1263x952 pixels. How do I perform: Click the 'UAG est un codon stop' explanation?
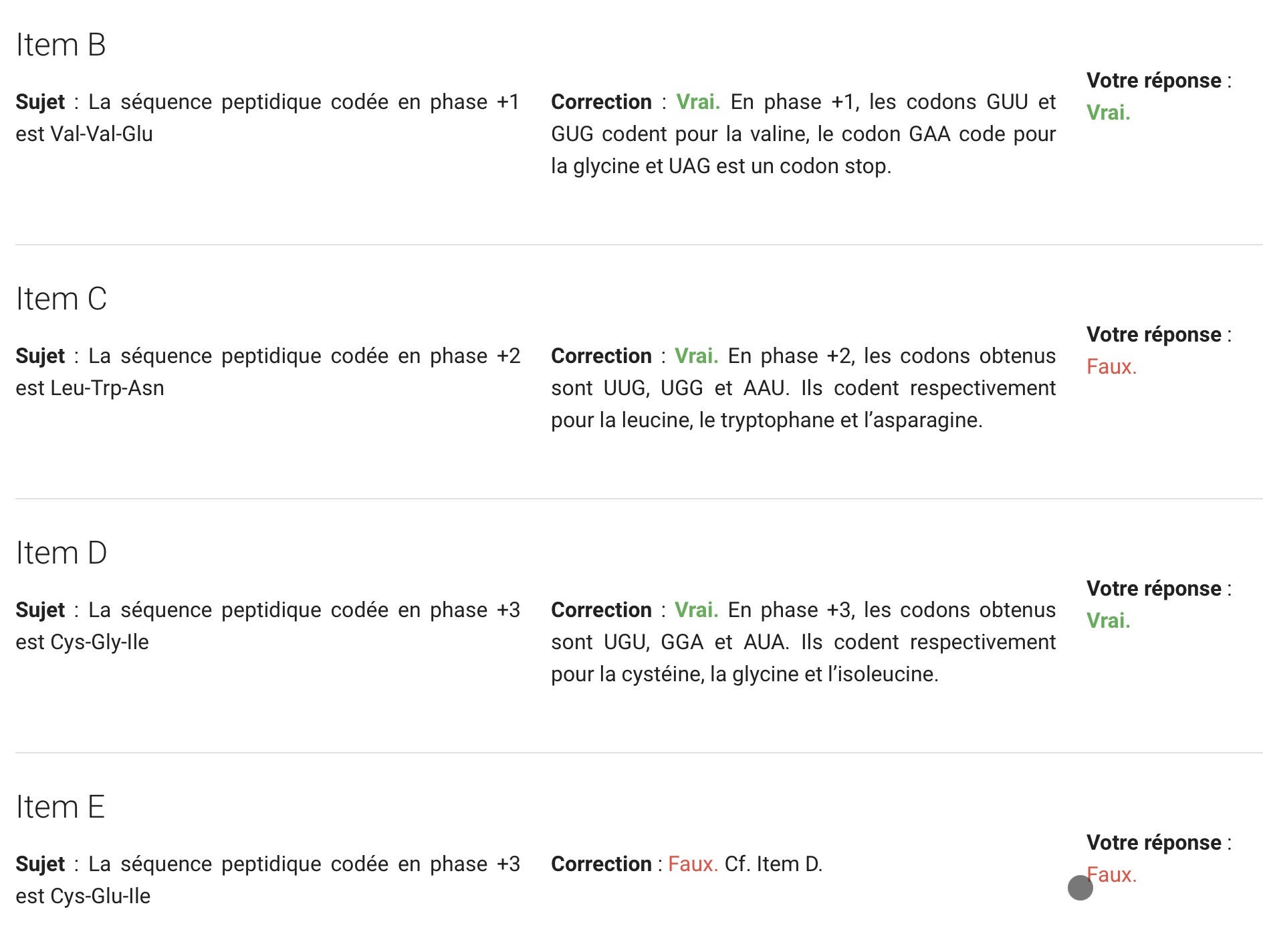point(780,166)
